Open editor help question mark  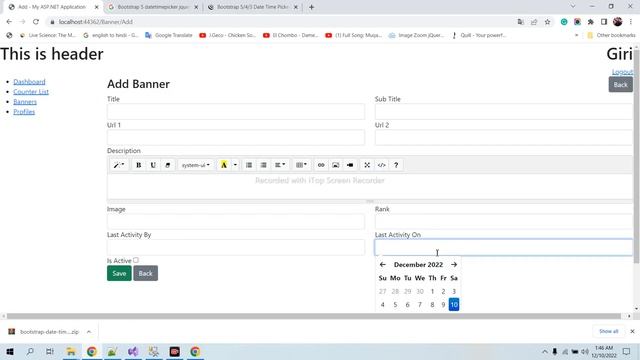[396, 165]
